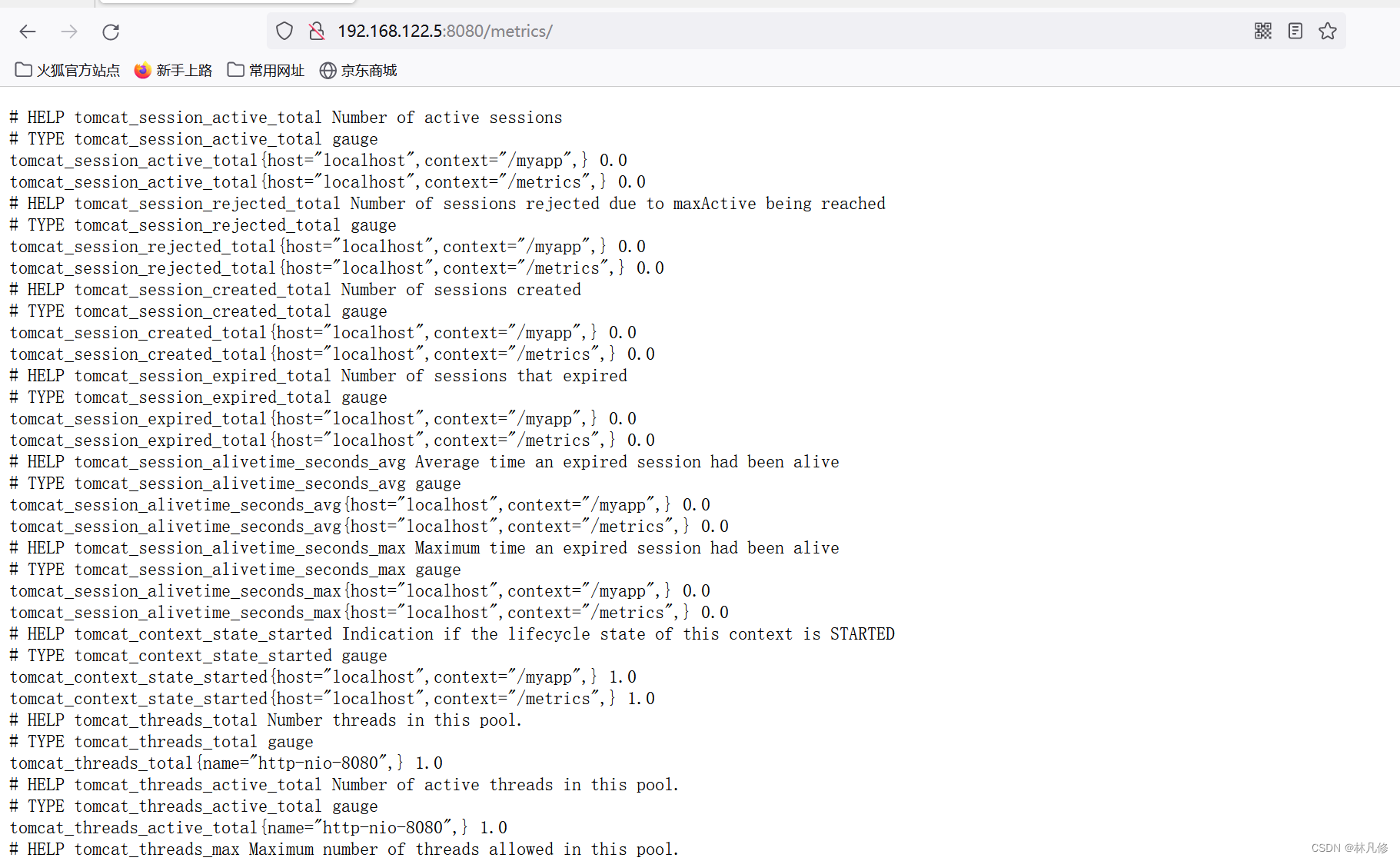Select TYPE tomcat_session_created_total gauge line
This screenshot has width=1400, height=861.
pos(198,311)
